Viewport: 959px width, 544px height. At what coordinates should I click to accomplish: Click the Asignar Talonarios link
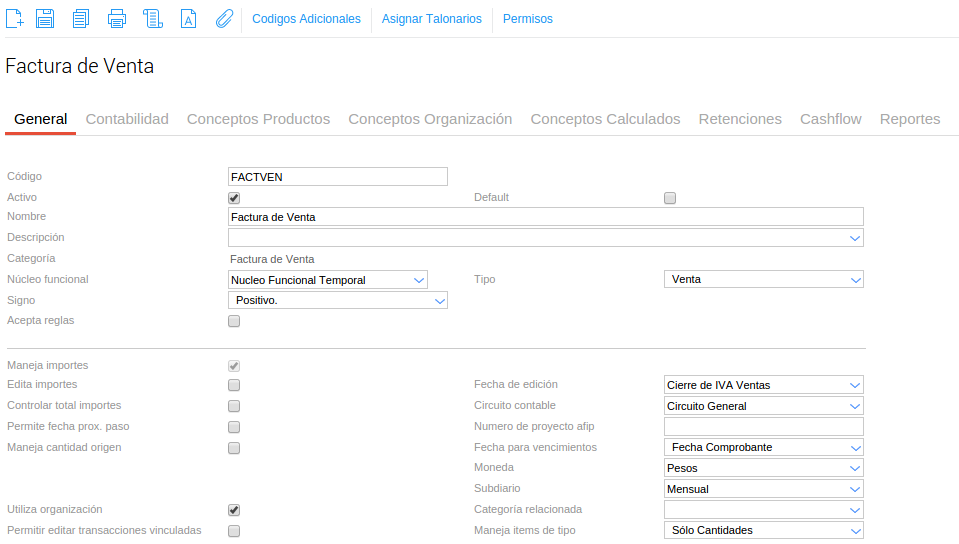tap(431, 19)
